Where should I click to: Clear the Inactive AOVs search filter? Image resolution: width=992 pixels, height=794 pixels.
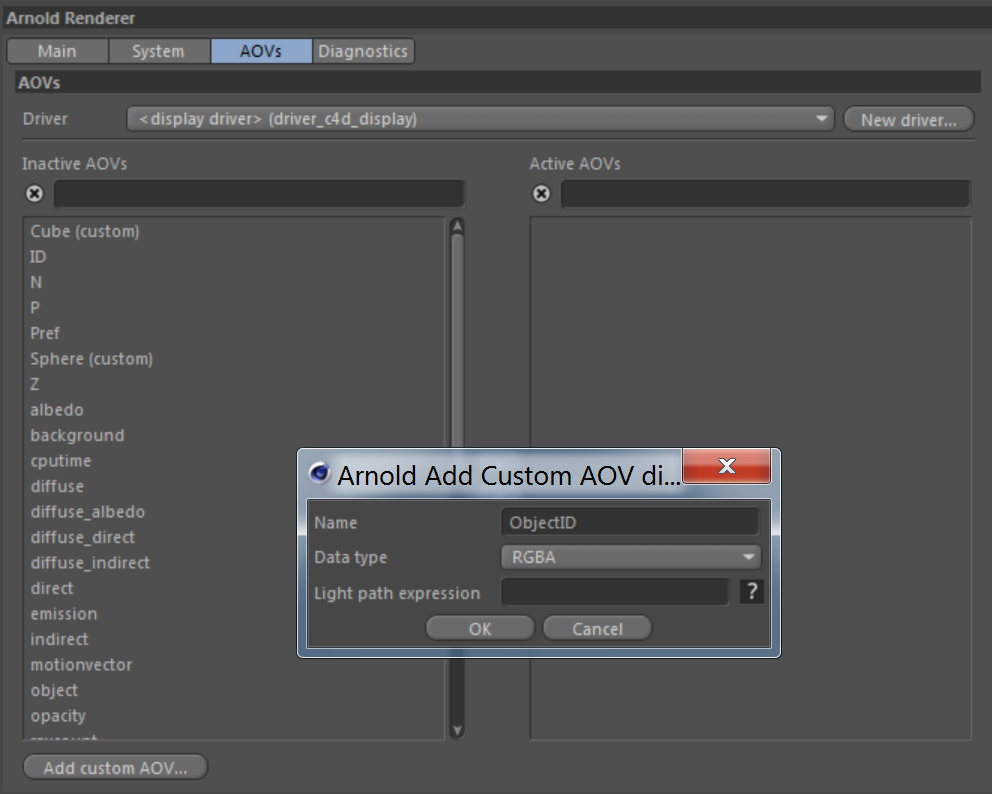click(34, 193)
